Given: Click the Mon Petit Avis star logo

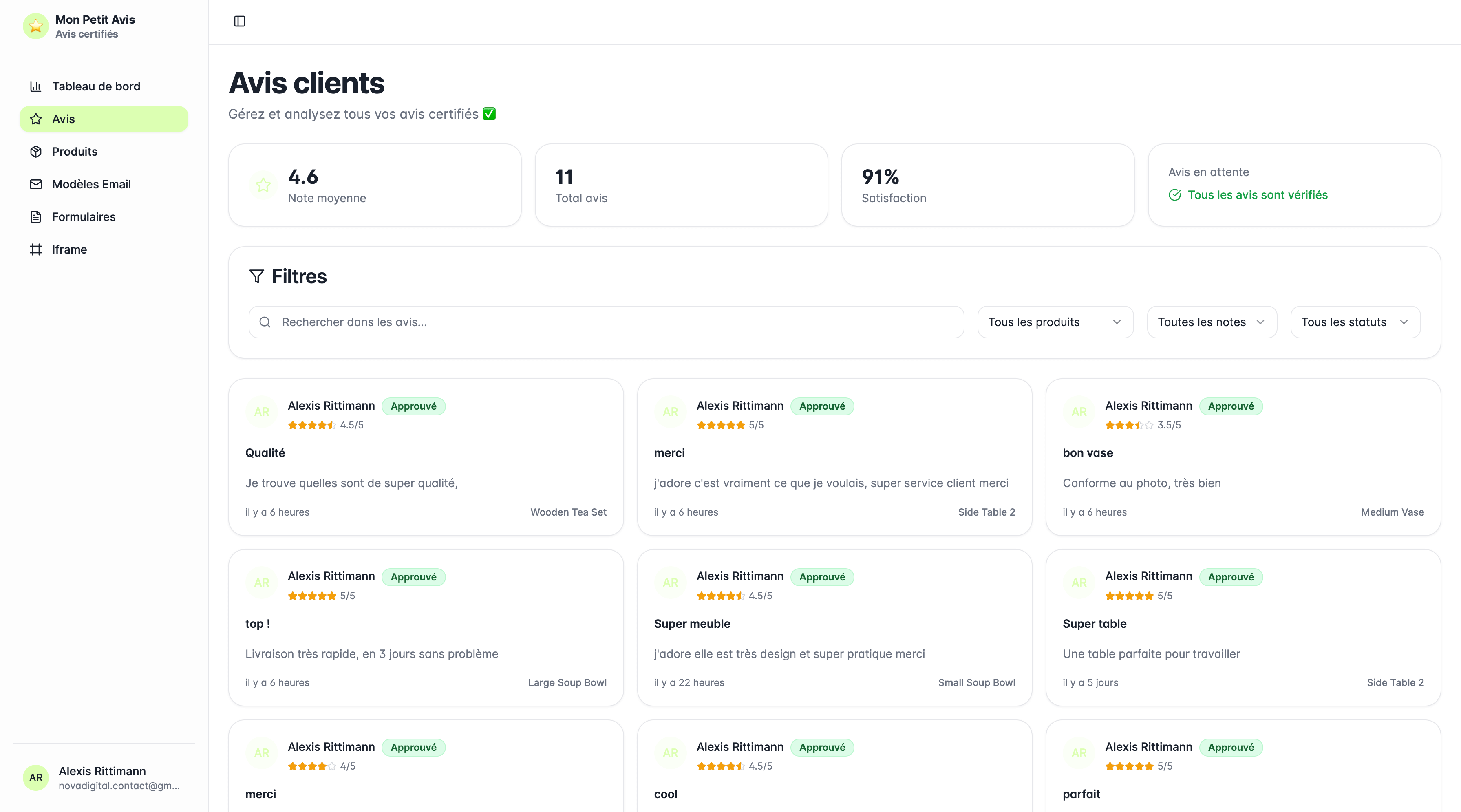Looking at the screenshot, I should (x=36, y=26).
